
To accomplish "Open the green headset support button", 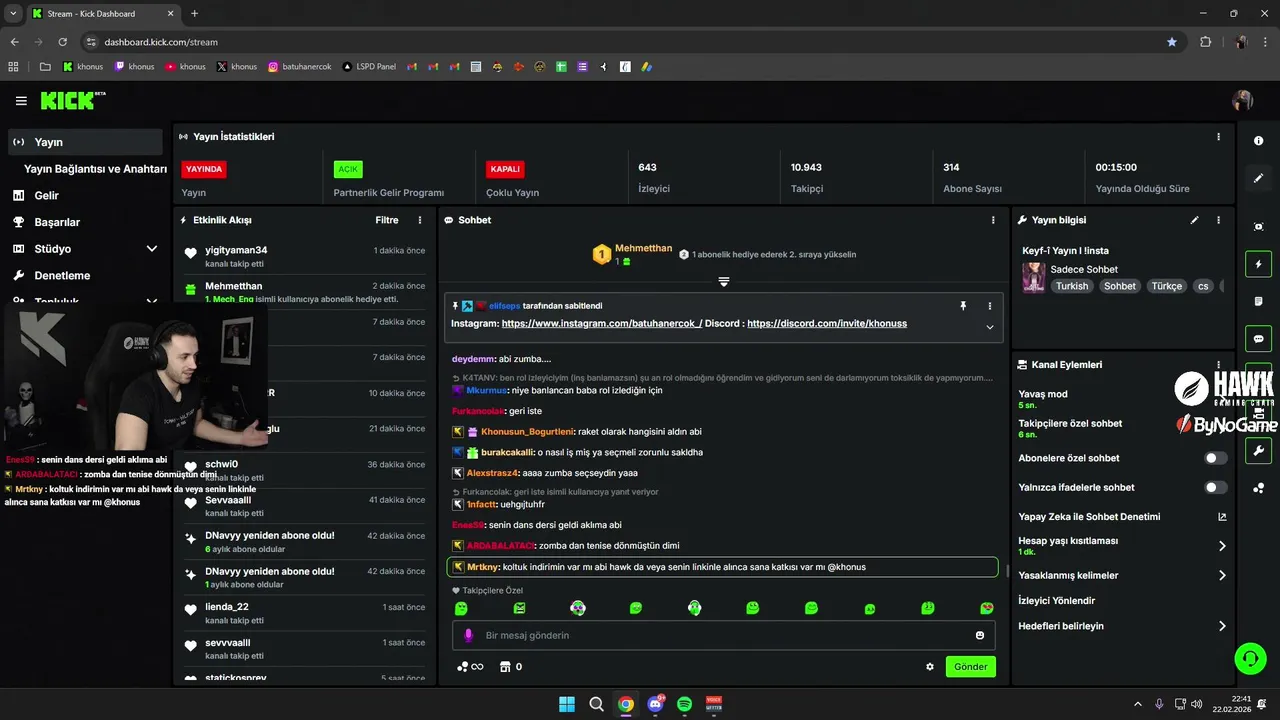I will pyautogui.click(x=1250, y=658).
